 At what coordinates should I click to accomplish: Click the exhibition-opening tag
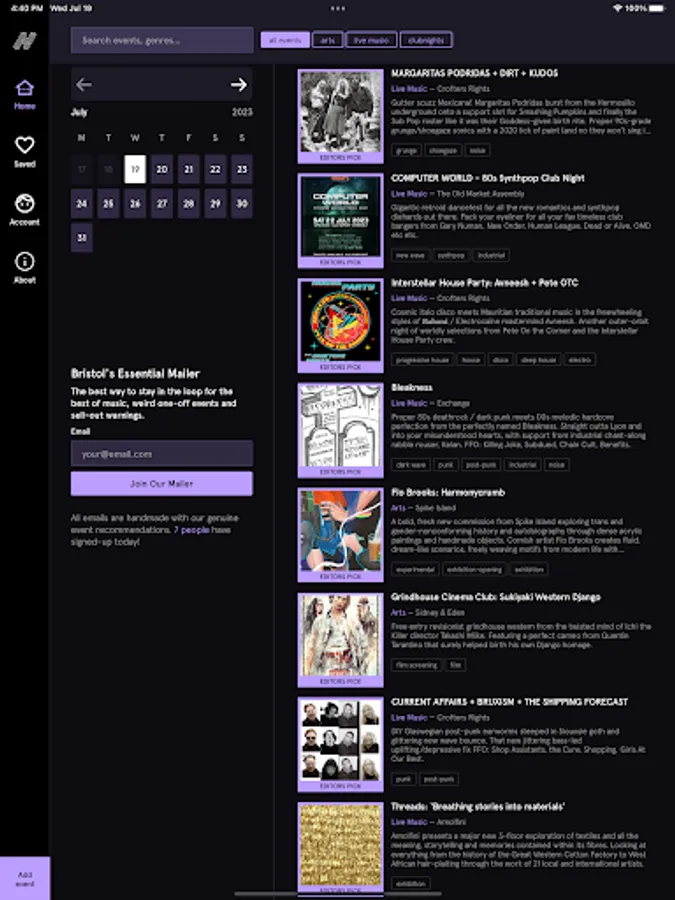(474, 569)
